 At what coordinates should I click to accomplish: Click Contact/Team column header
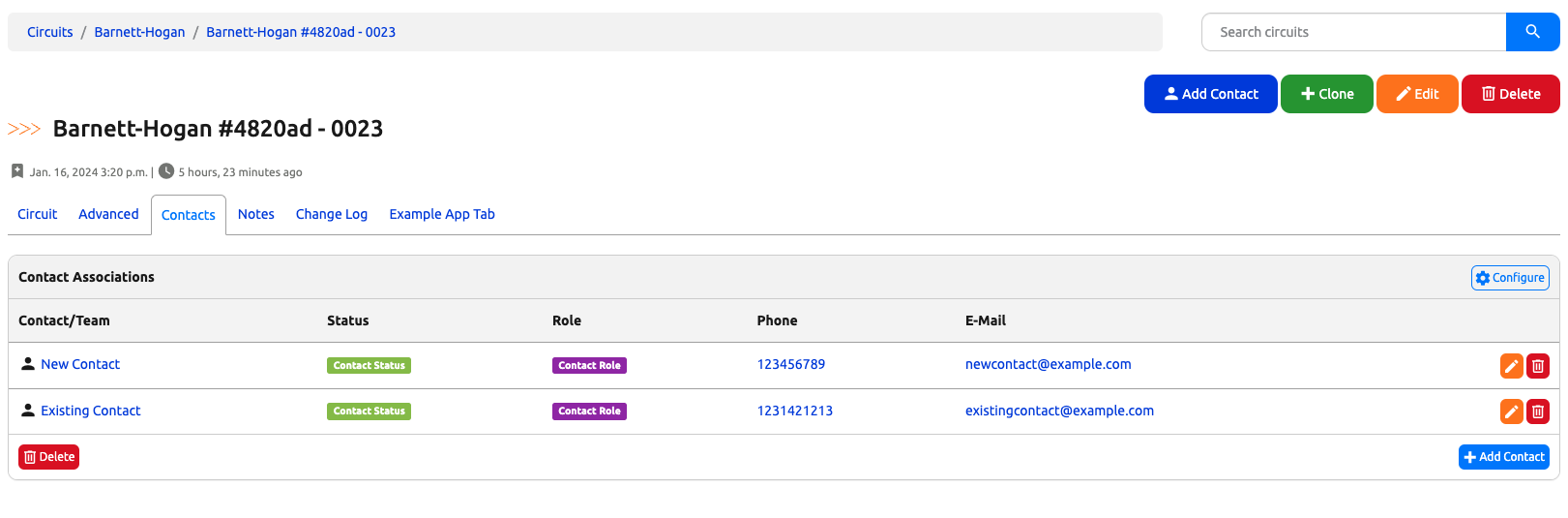pos(64,320)
